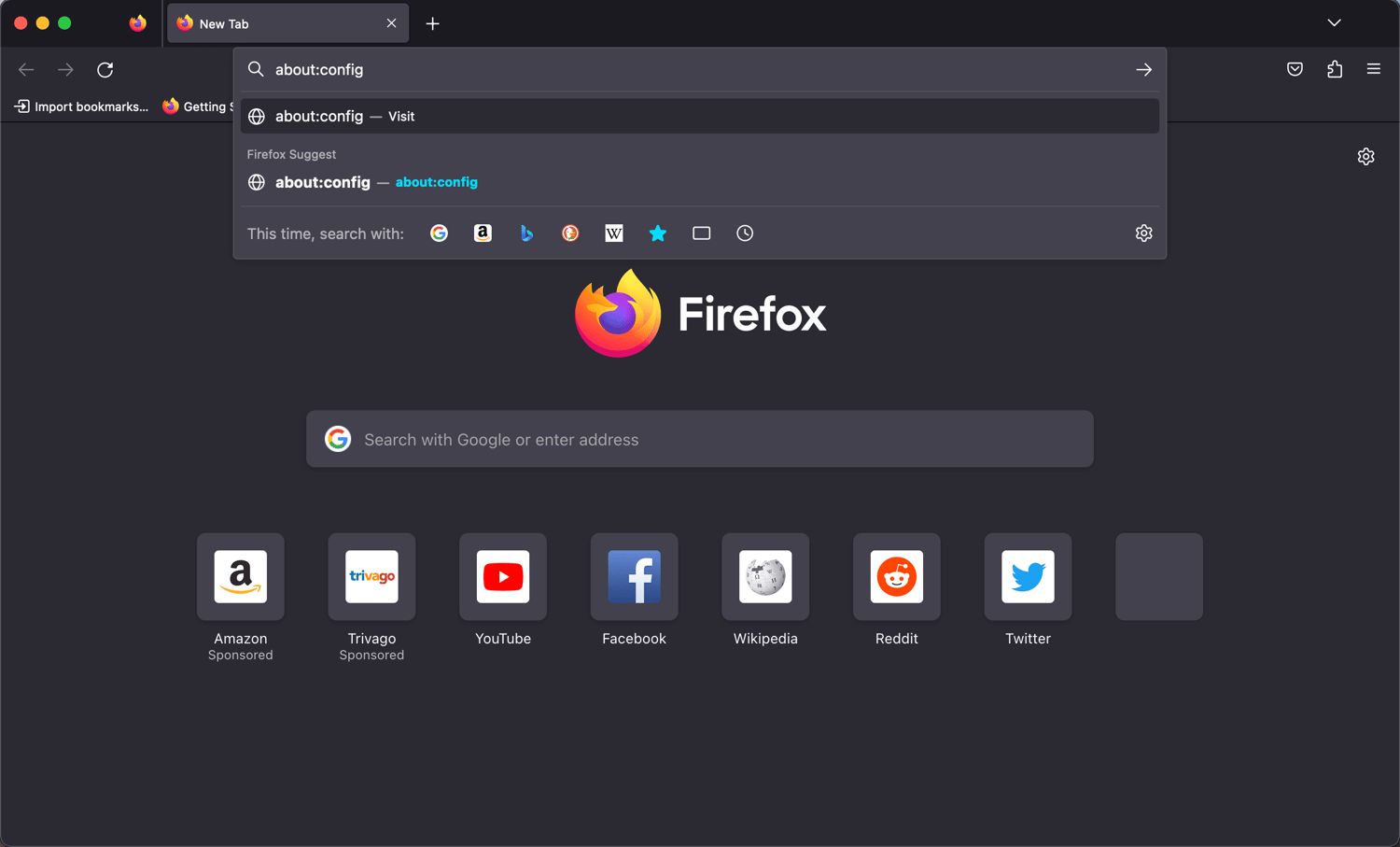Click the search magnifier in address bar
The width and height of the screenshot is (1400, 847).
tap(256, 69)
